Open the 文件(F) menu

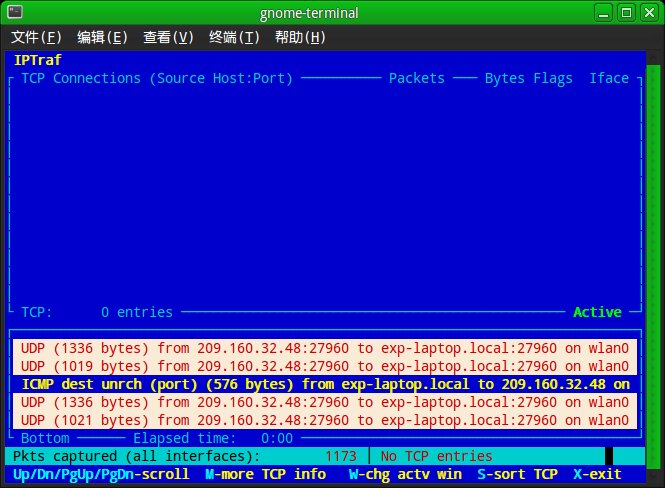pos(36,37)
